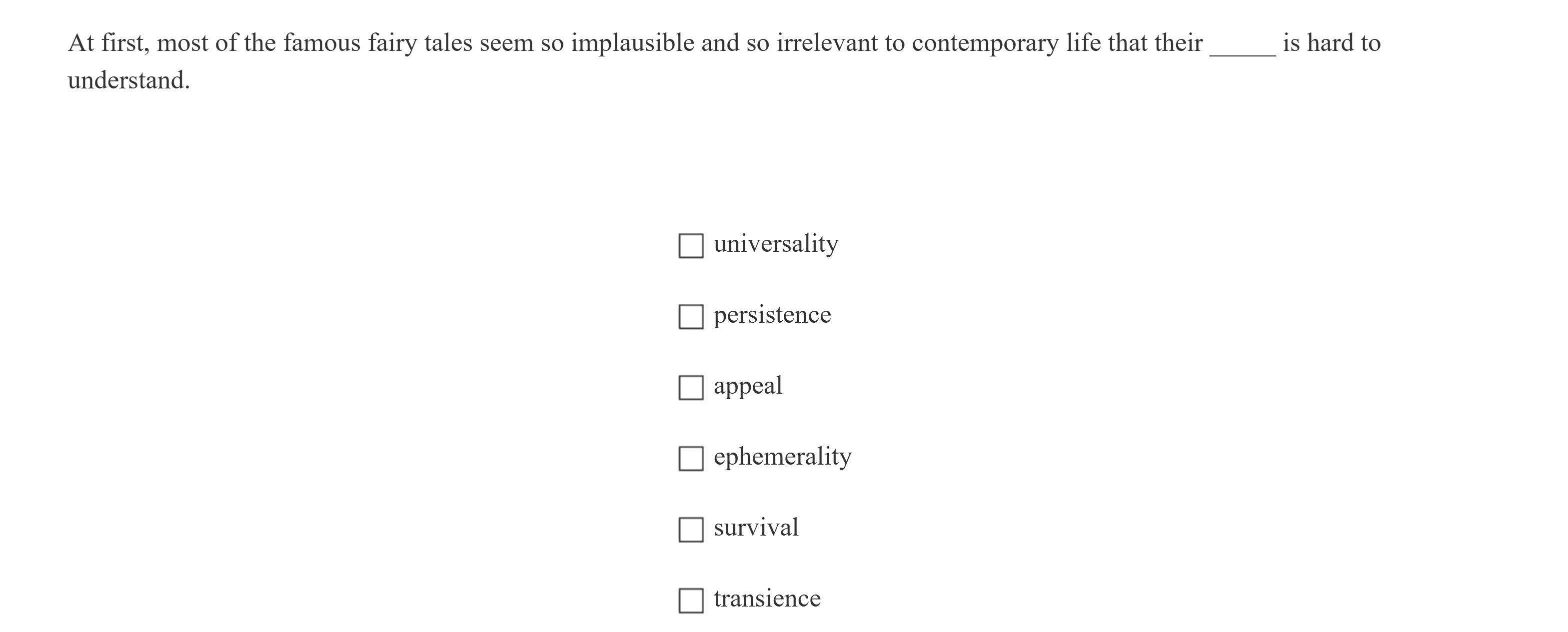Select the appeal checkbox
Viewport: 1568px width, 632px height.
pos(691,388)
